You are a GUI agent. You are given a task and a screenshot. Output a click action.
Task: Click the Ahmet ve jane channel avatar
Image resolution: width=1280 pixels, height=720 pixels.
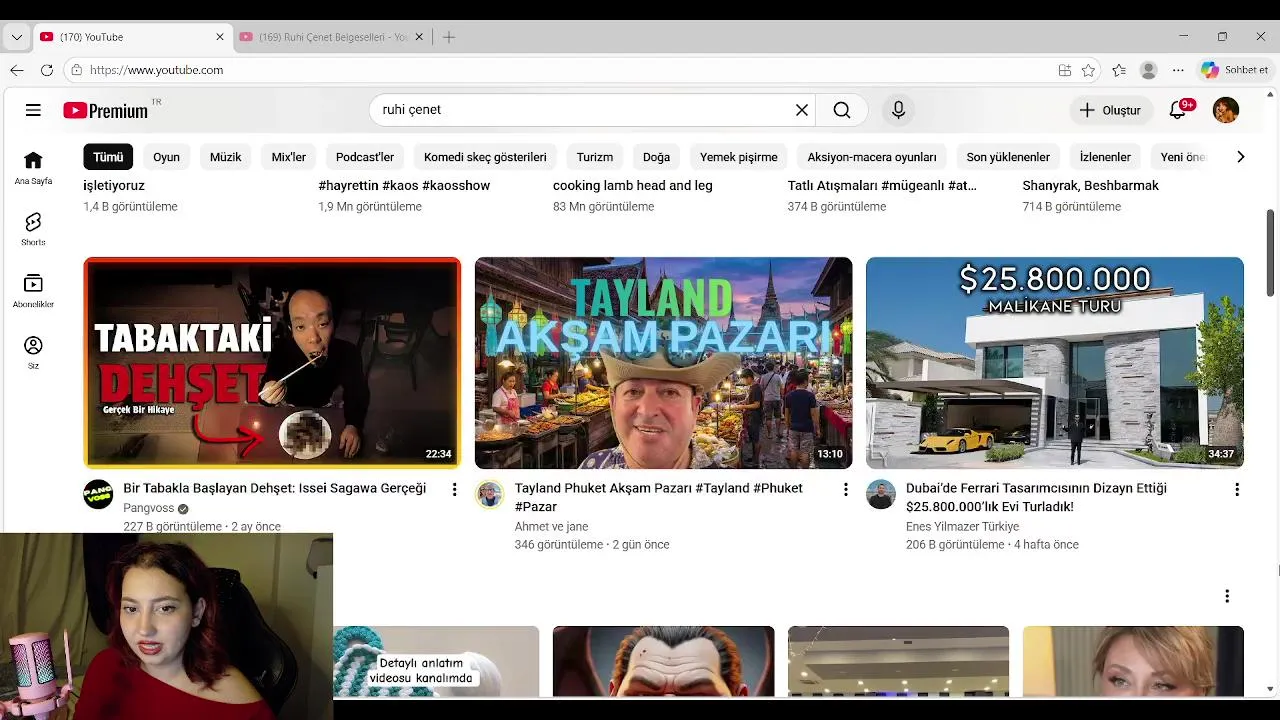pos(489,494)
